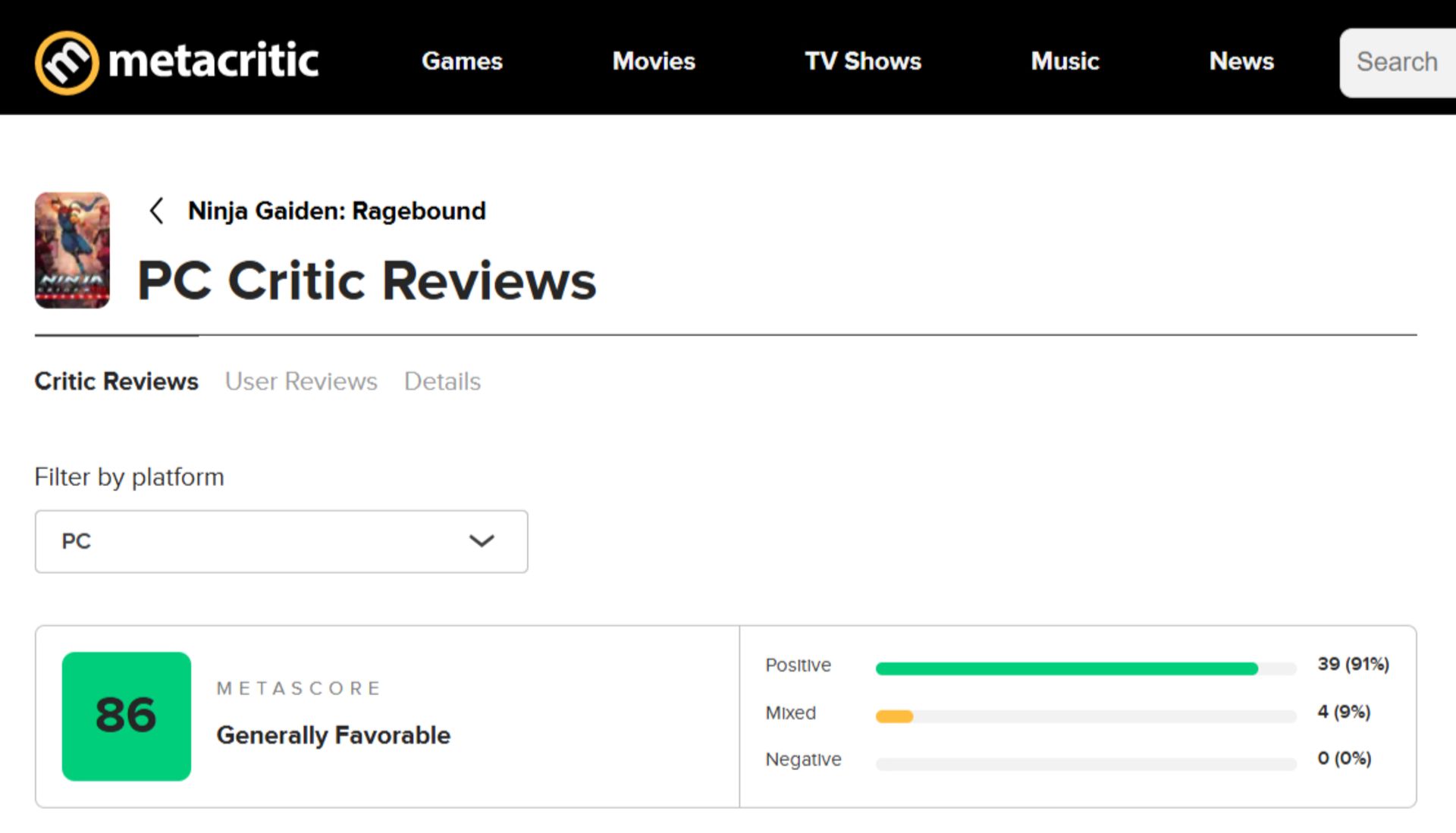Click the green Positive reviews bar

coord(1066,669)
